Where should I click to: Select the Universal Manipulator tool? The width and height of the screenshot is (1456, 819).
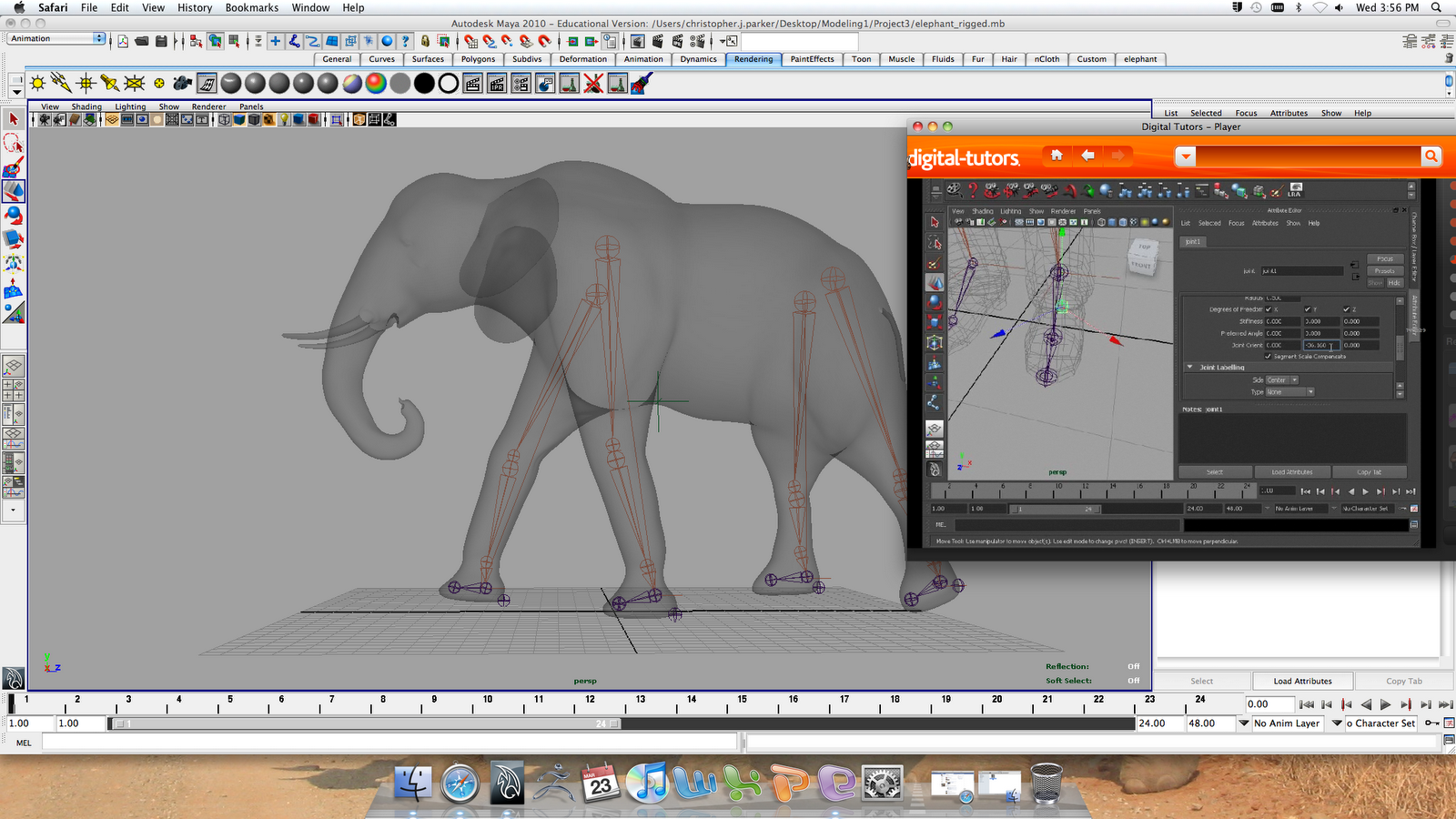click(x=14, y=263)
